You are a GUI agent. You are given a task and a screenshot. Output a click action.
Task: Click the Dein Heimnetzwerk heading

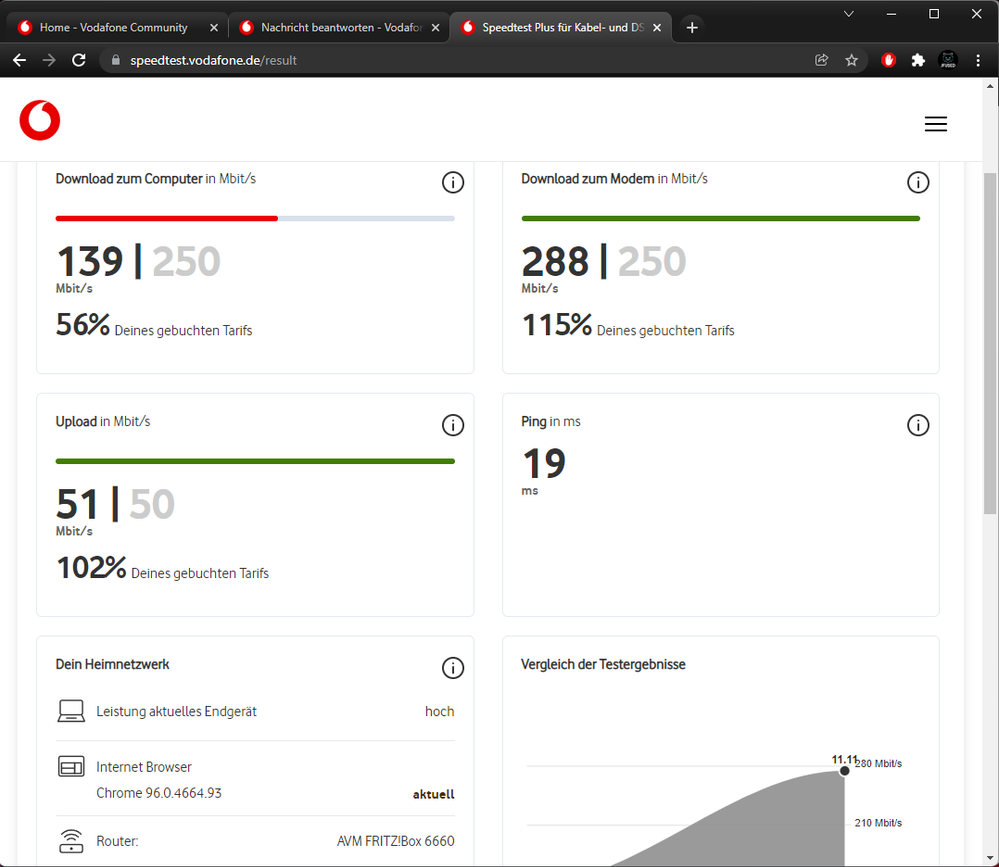click(112, 664)
